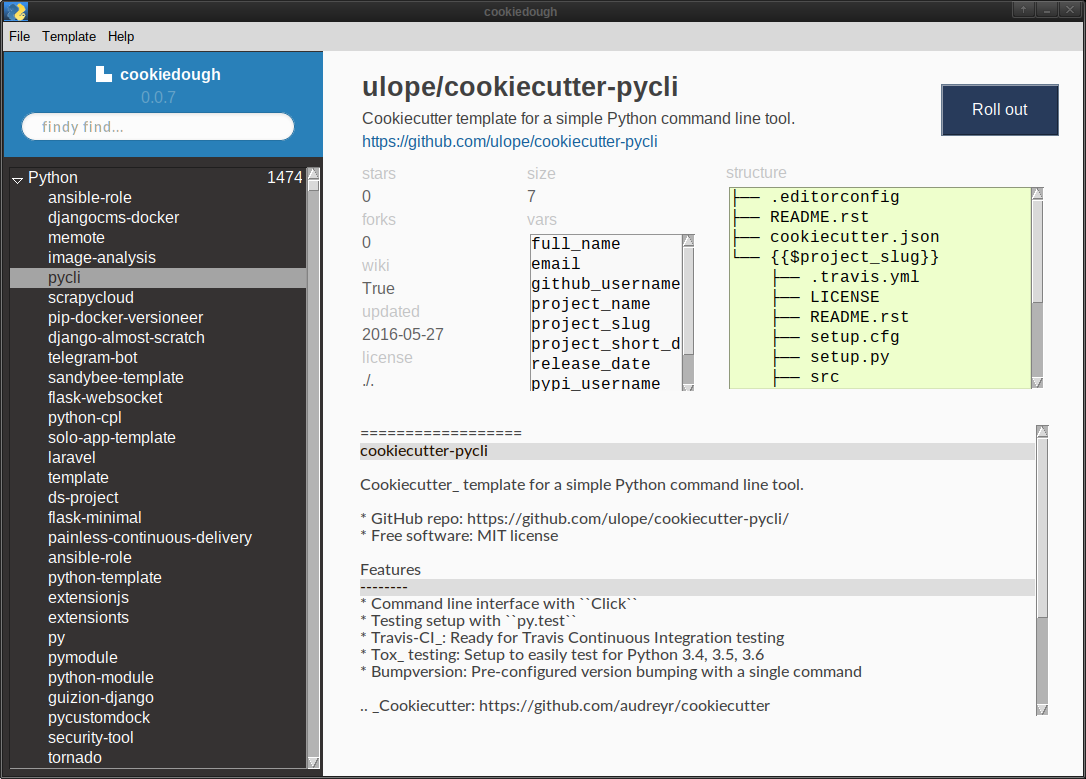Viewport: 1086px width, 779px height.
Task: Click the cookiedough logo icon in the blue header
Action: 103,74
